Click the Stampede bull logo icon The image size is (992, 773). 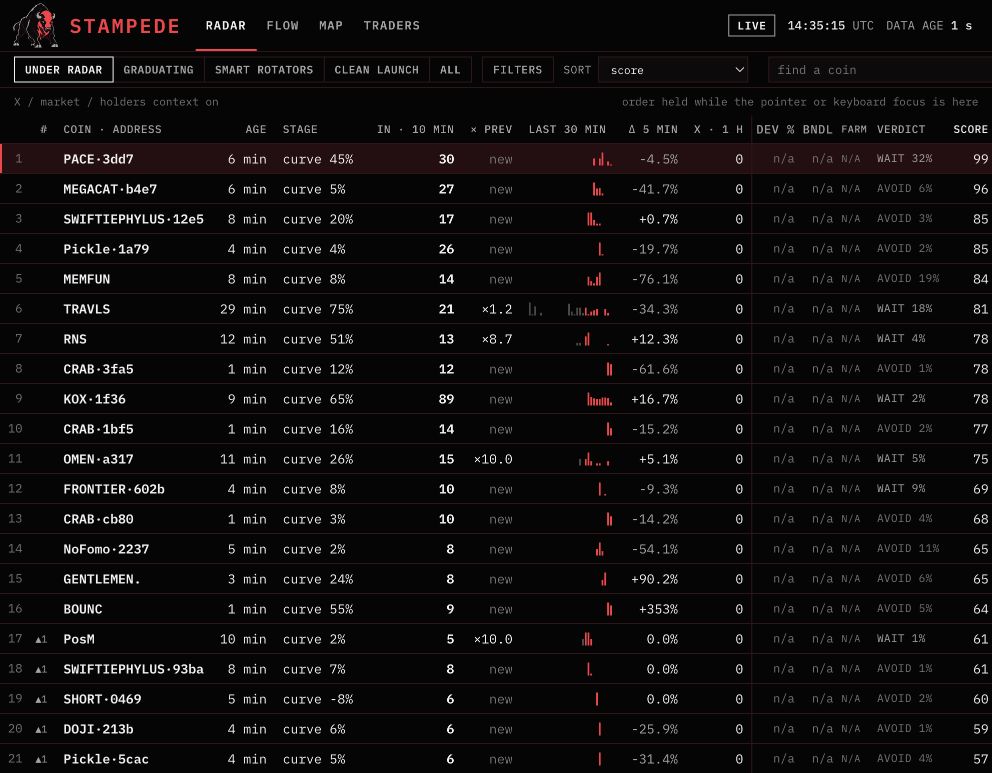[x=35, y=25]
